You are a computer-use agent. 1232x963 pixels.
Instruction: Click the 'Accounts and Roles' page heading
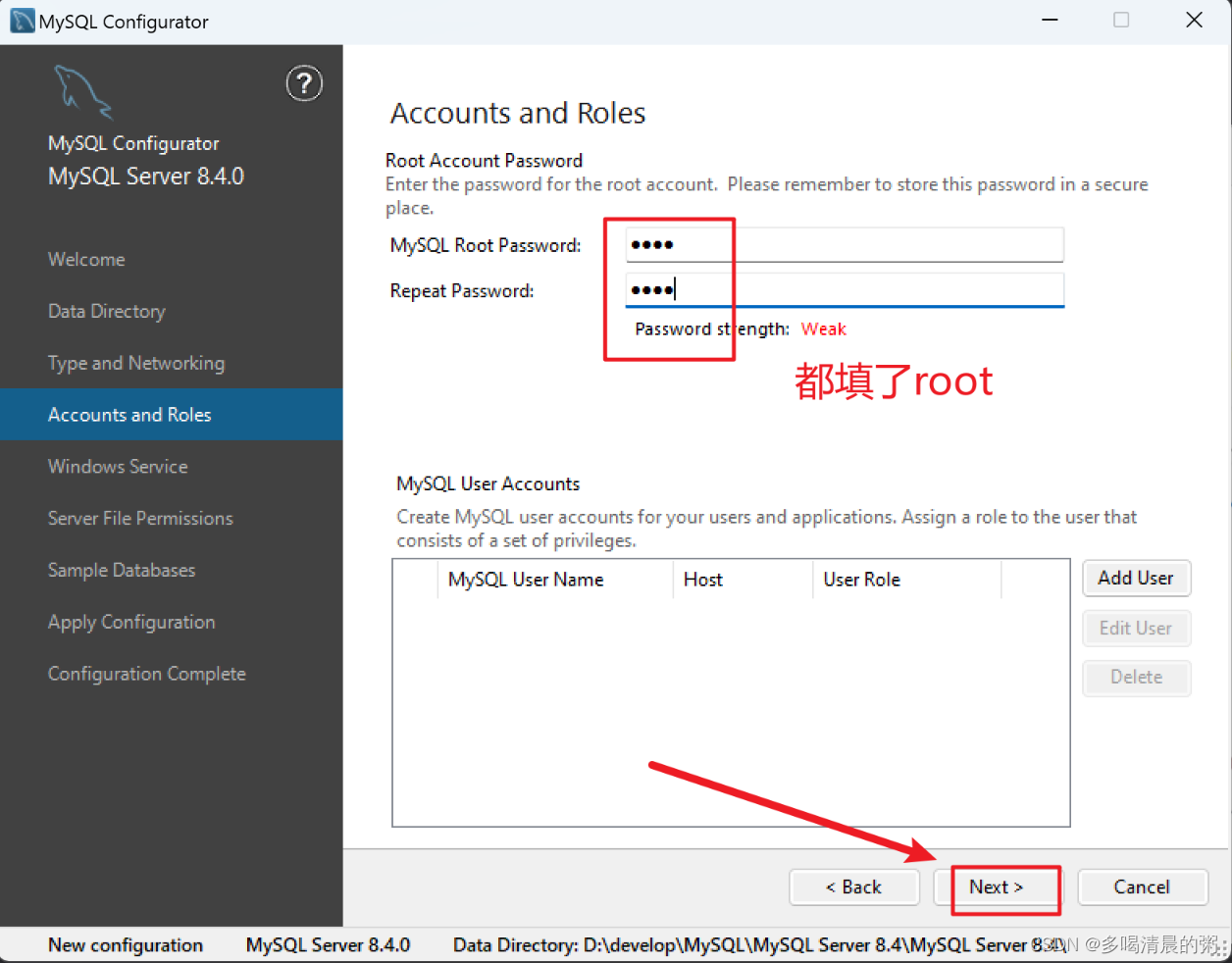point(518,113)
